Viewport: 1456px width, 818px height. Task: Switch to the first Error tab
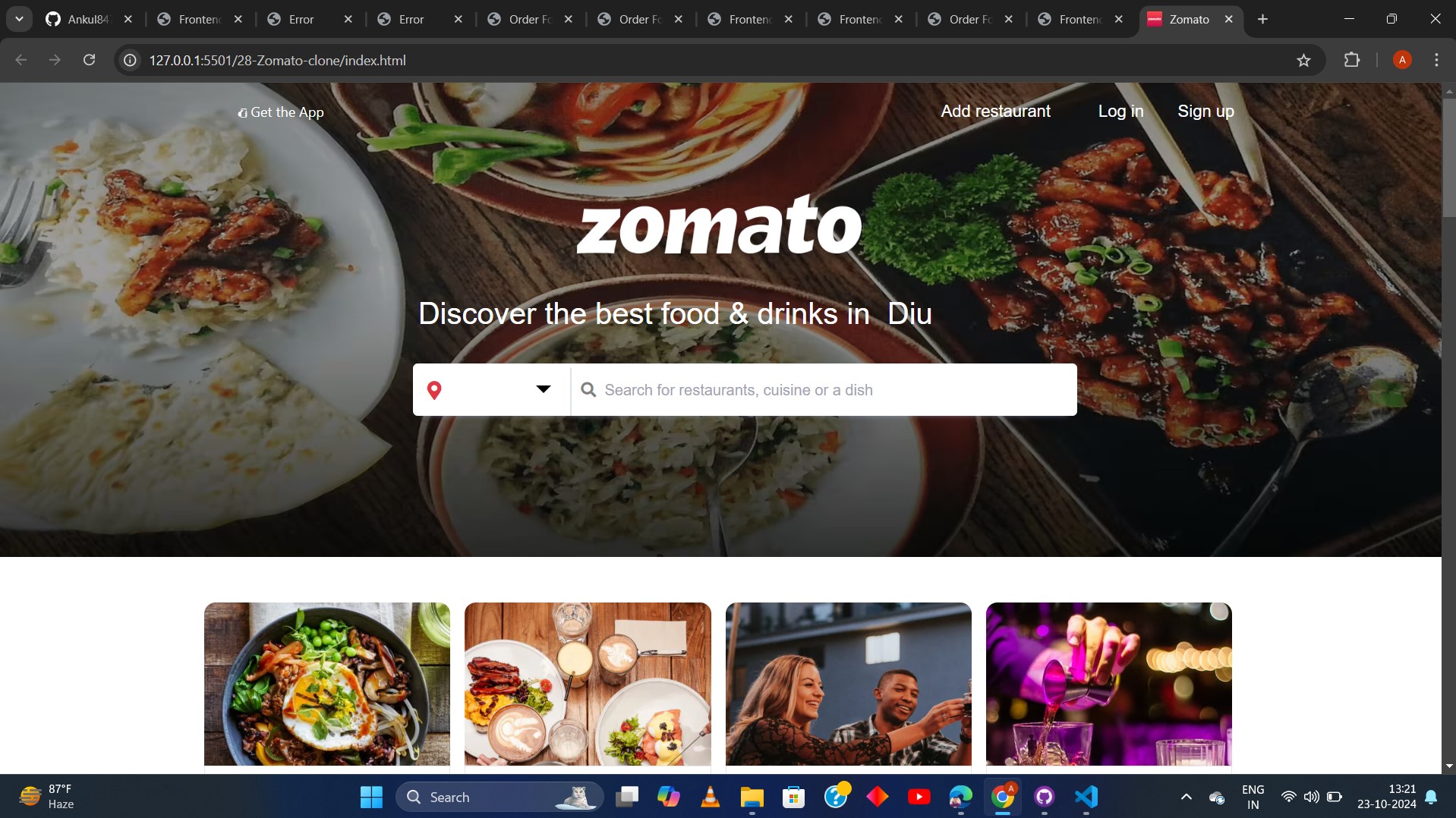pyautogui.click(x=301, y=19)
